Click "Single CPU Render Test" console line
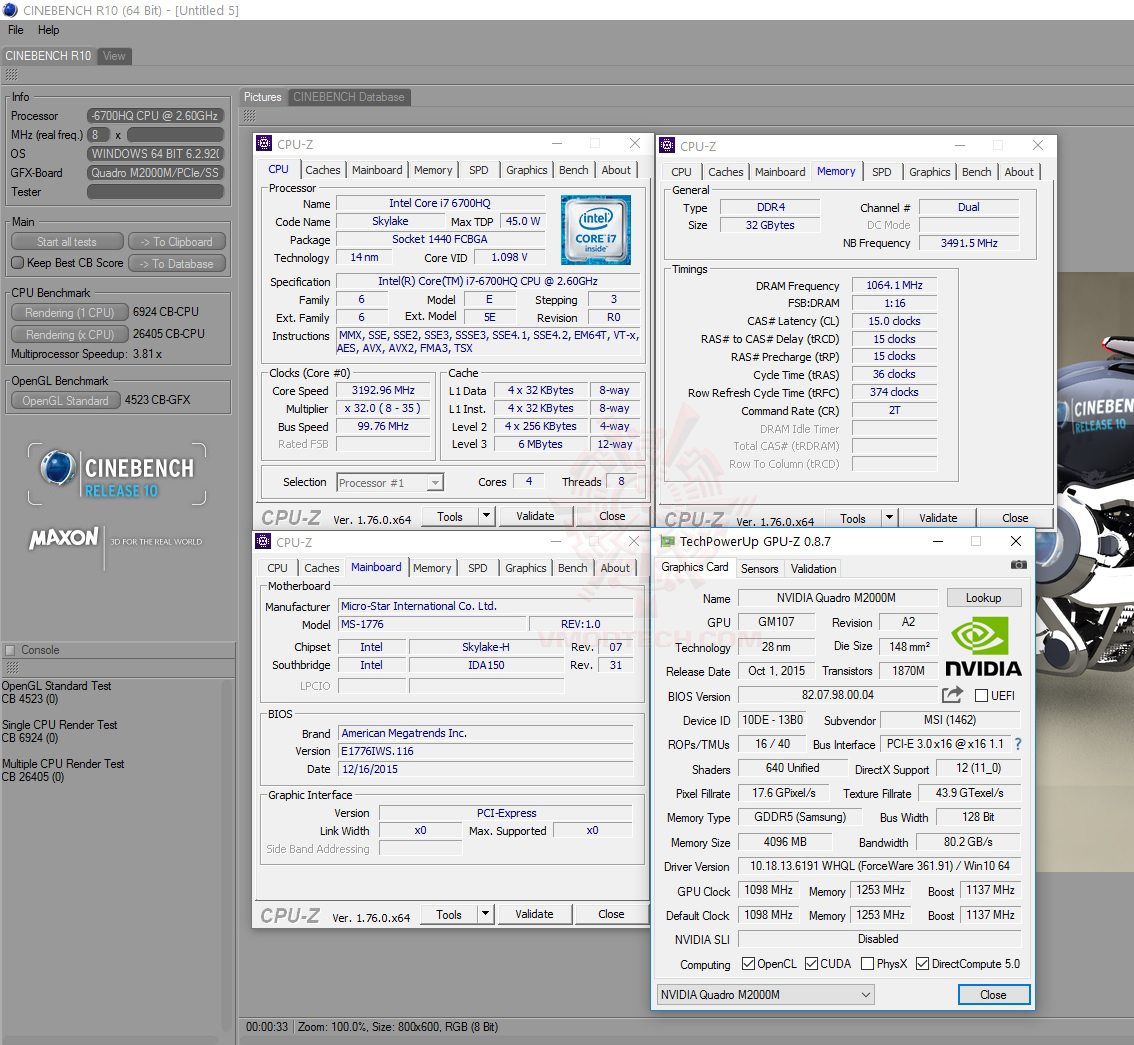1134x1045 pixels. pos(59,725)
